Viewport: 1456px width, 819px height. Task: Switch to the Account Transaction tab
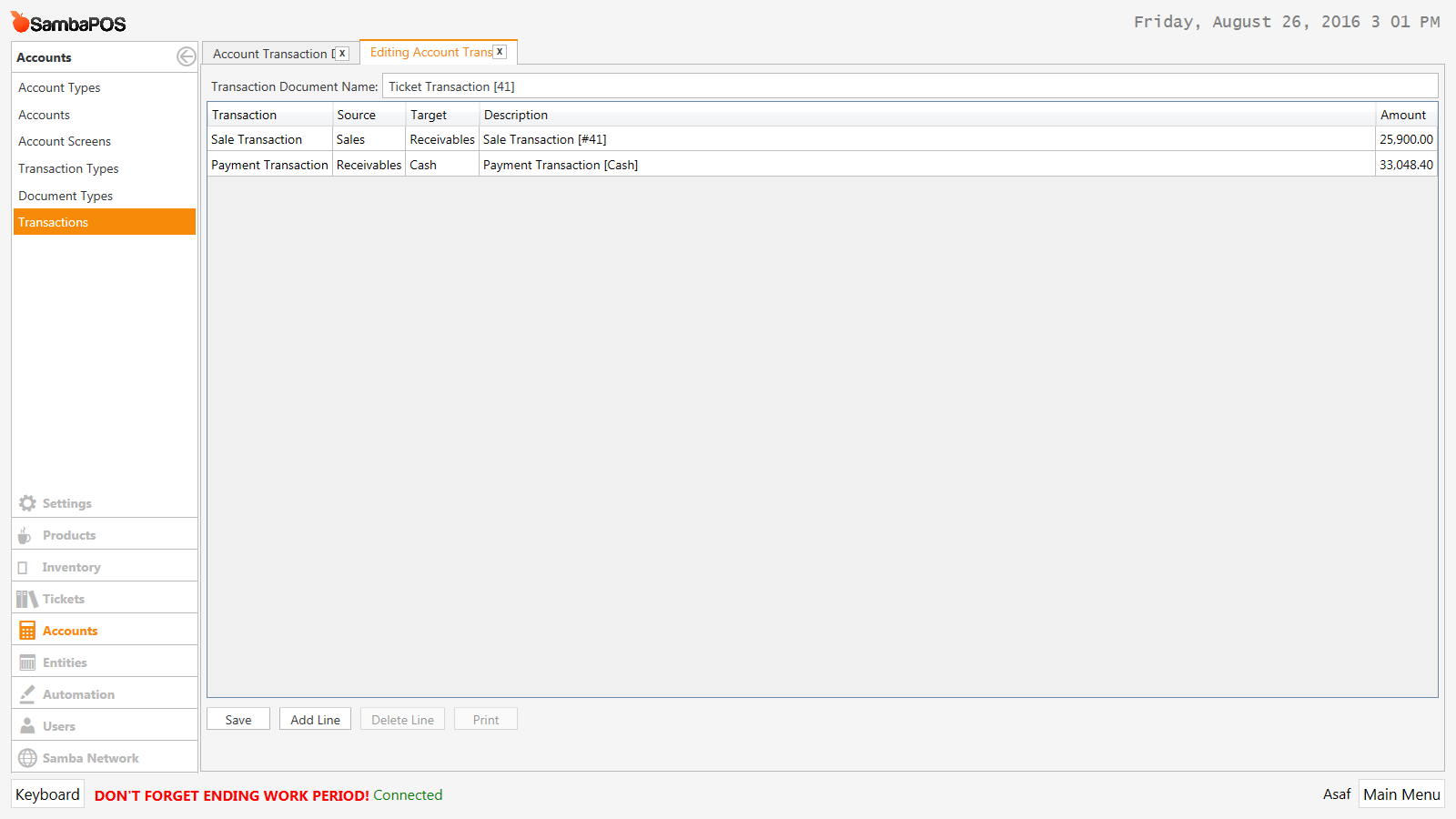tap(271, 54)
